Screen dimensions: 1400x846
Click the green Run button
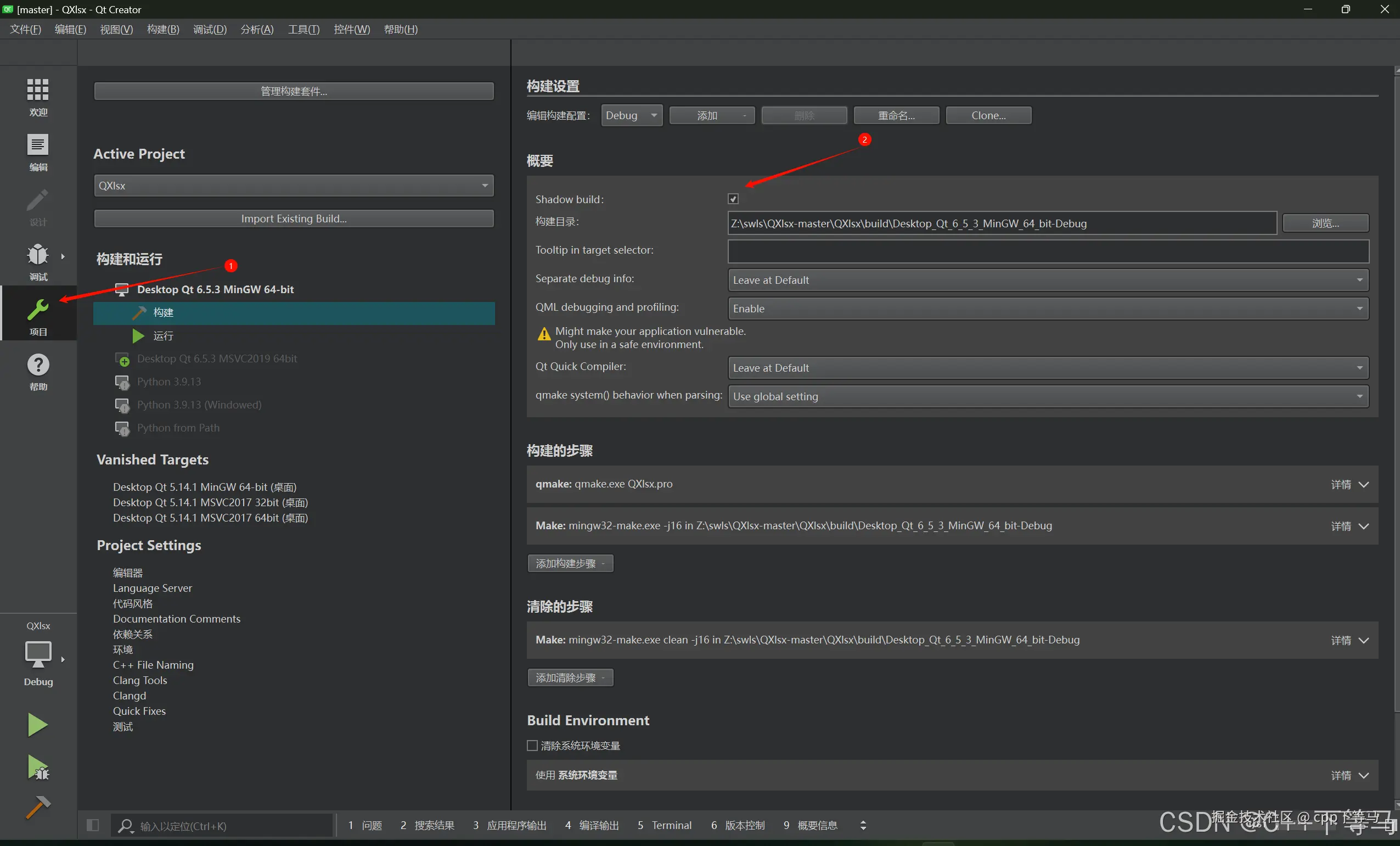[37, 725]
